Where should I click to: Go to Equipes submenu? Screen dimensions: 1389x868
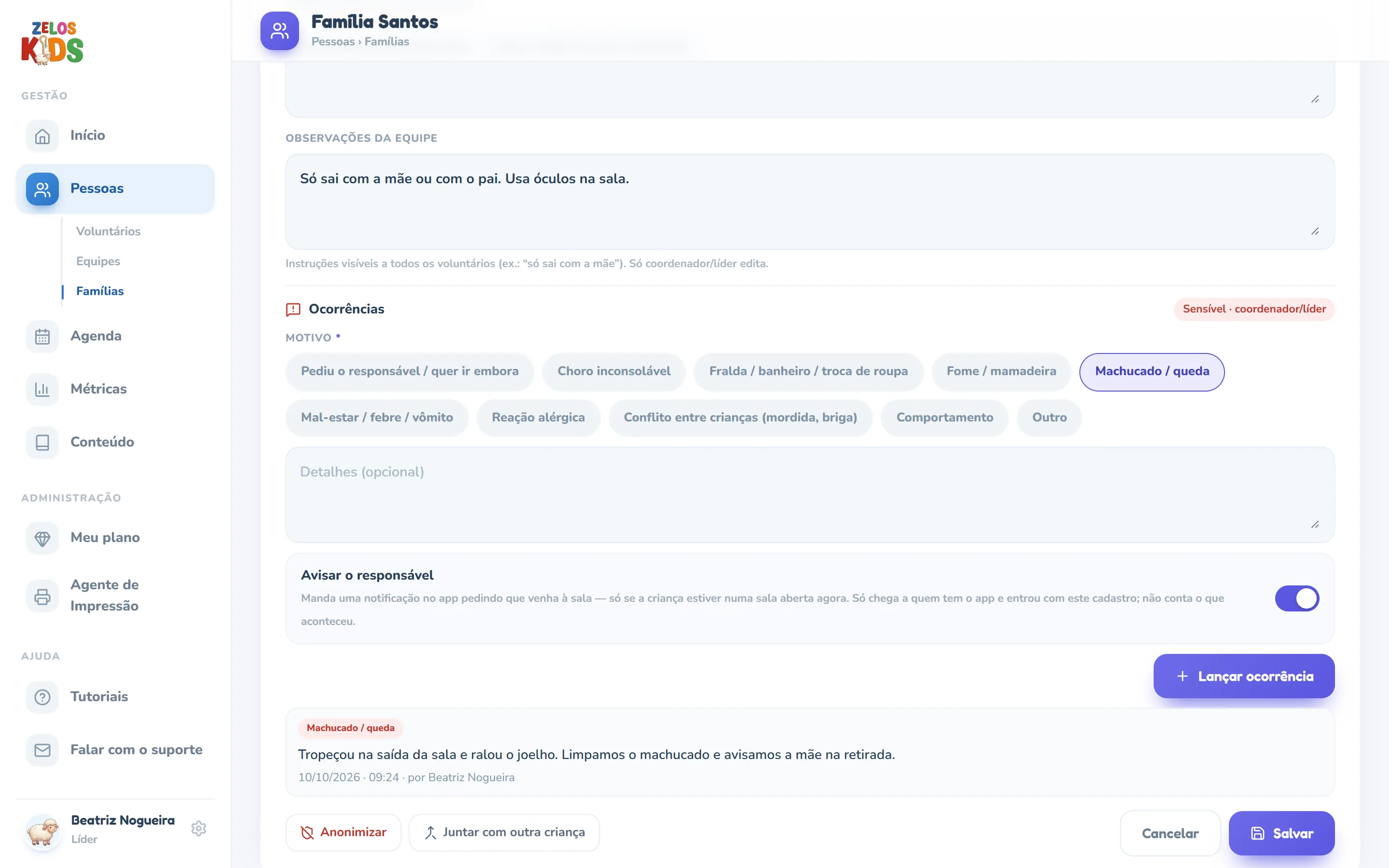(x=98, y=261)
